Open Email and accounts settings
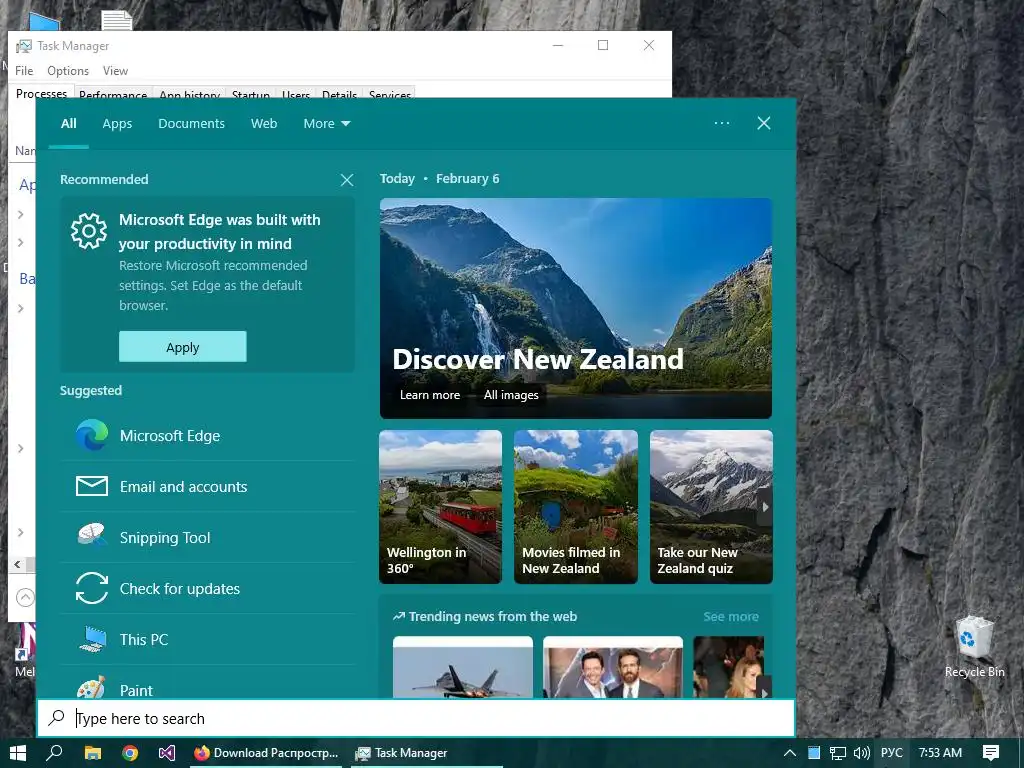 point(208,487)
